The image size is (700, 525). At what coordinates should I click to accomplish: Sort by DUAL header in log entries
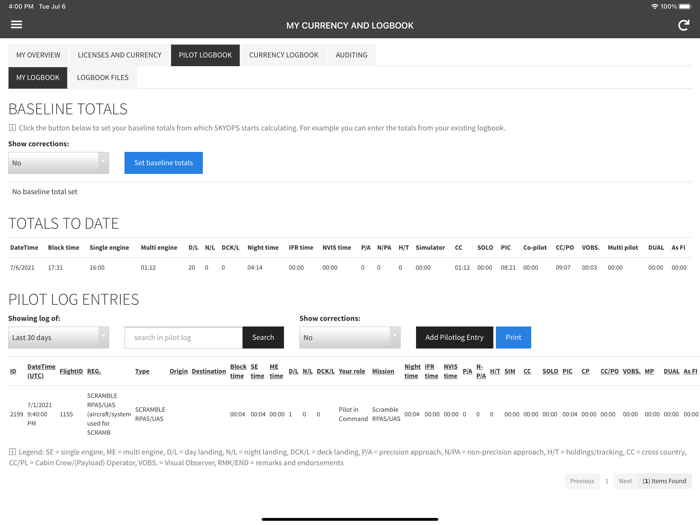[x=671, y=371]
